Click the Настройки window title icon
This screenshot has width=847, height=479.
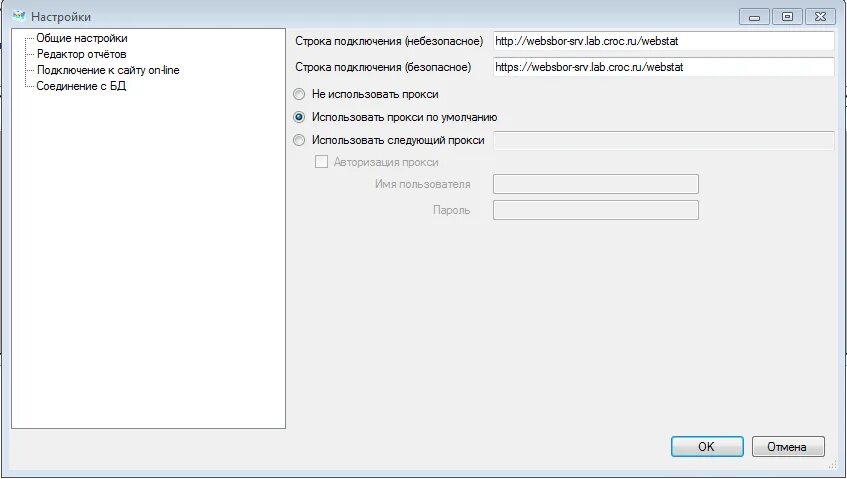click(x=19, y=16)
